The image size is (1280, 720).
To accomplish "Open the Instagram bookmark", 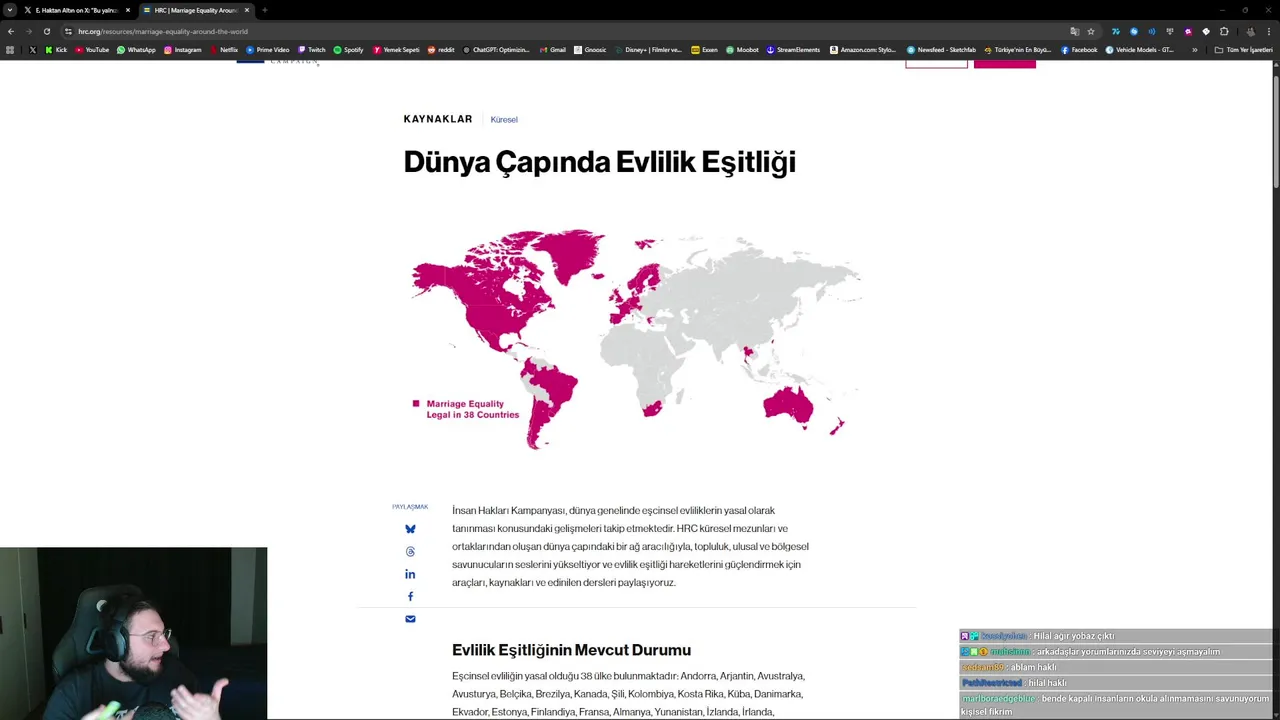I will click(x=182, y=50).
